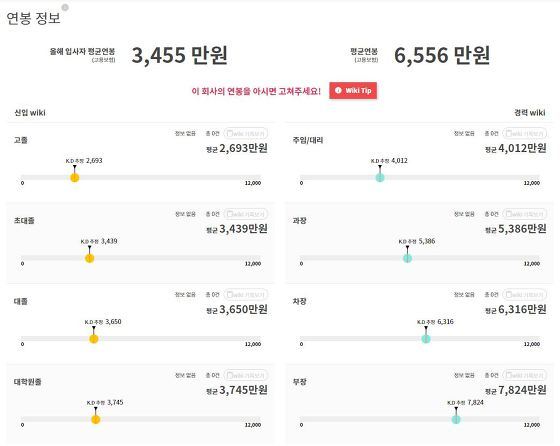Click the 이 회사의 연봉을 아시면 고쳐주세요 link
The width and height of the screenshot is (560, 446).
(x=256, y=91)
